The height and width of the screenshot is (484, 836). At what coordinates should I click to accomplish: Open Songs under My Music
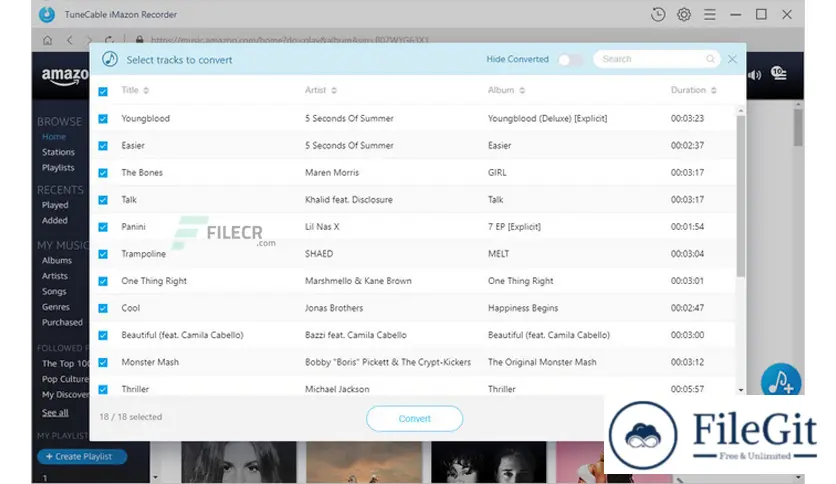click(x=54, y=291)
